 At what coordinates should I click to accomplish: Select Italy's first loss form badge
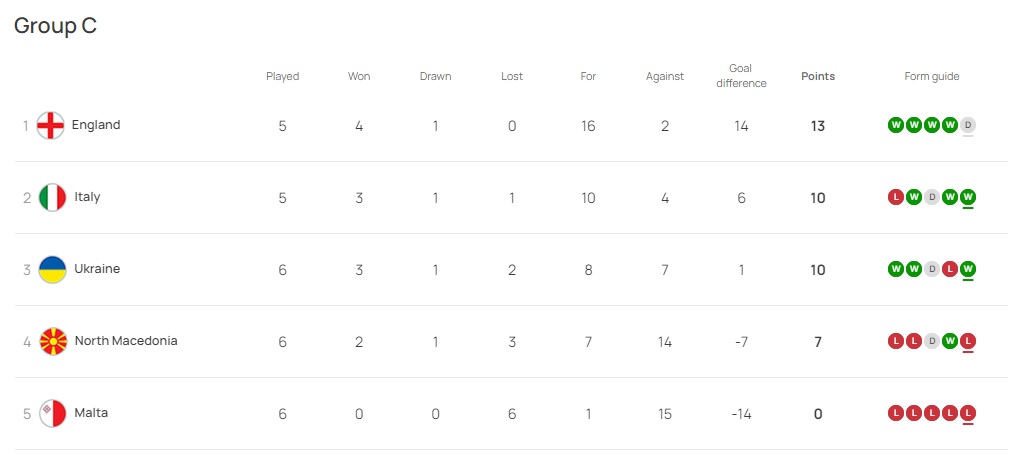point(895,197)
